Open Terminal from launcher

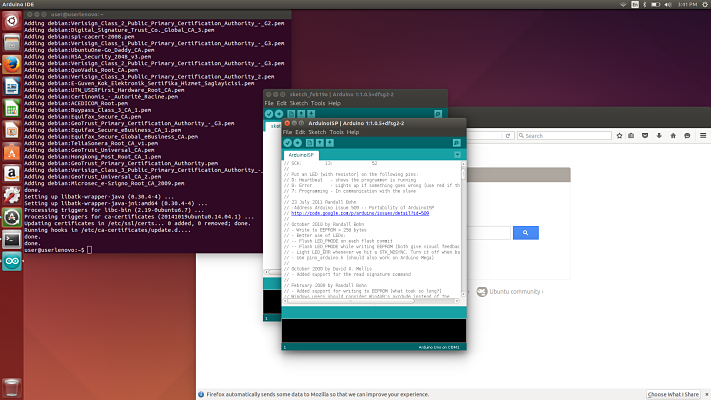(12, 239)
